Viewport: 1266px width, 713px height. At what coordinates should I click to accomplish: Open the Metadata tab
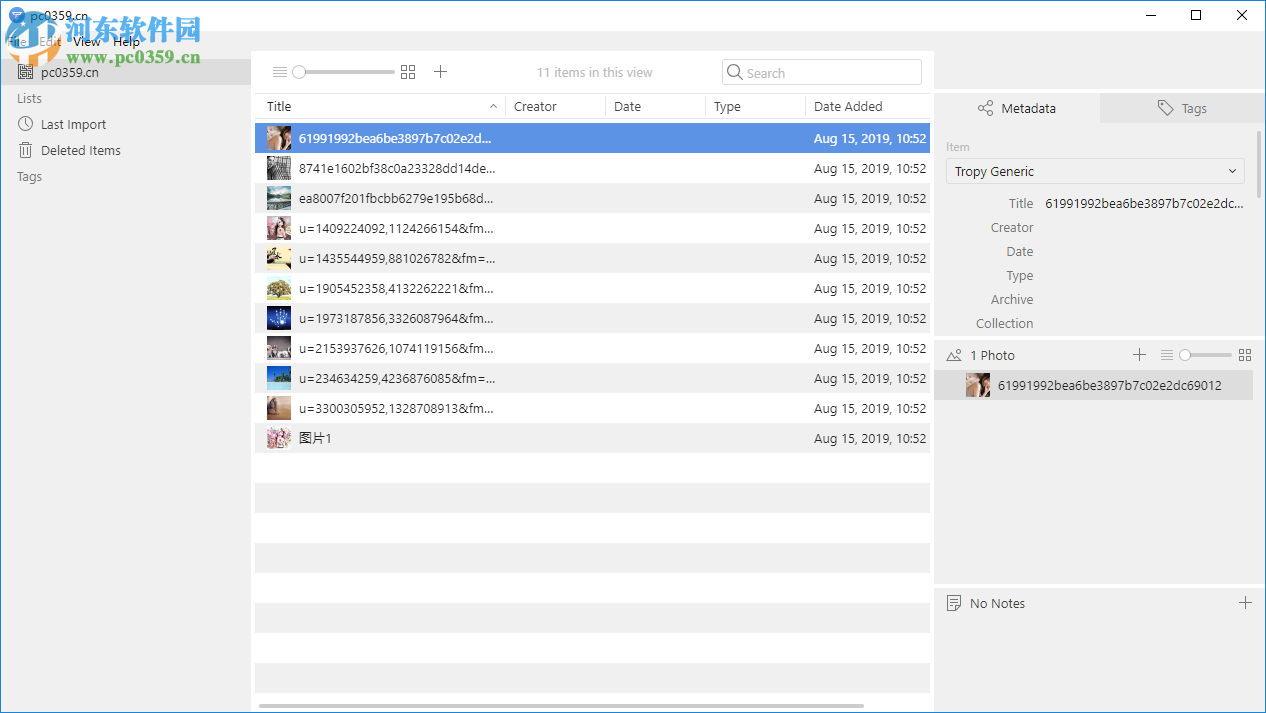point(1017,108)
